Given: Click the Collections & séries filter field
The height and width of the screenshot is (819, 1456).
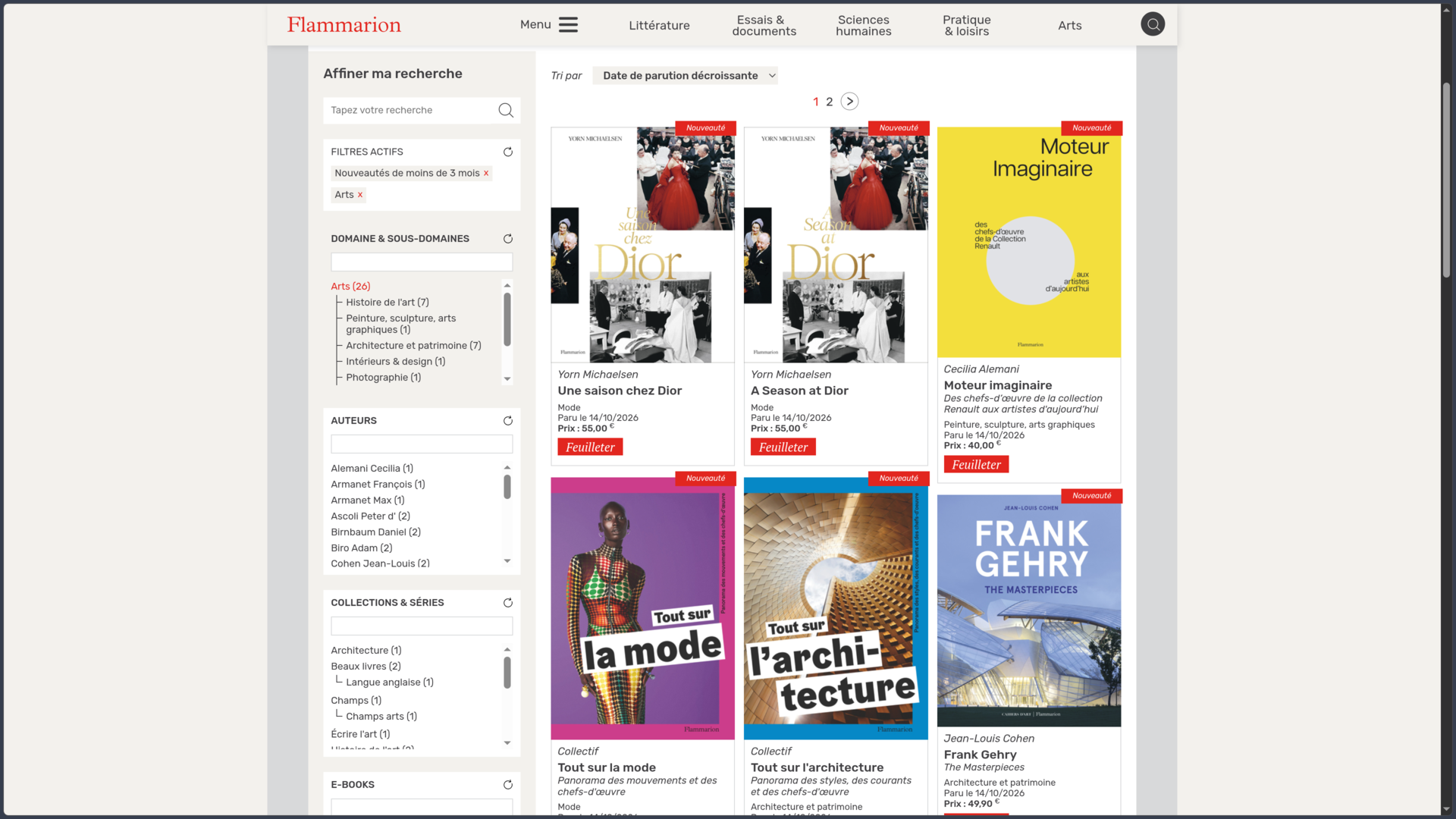Looking at the screenshot, I should [x=422, y=626].
